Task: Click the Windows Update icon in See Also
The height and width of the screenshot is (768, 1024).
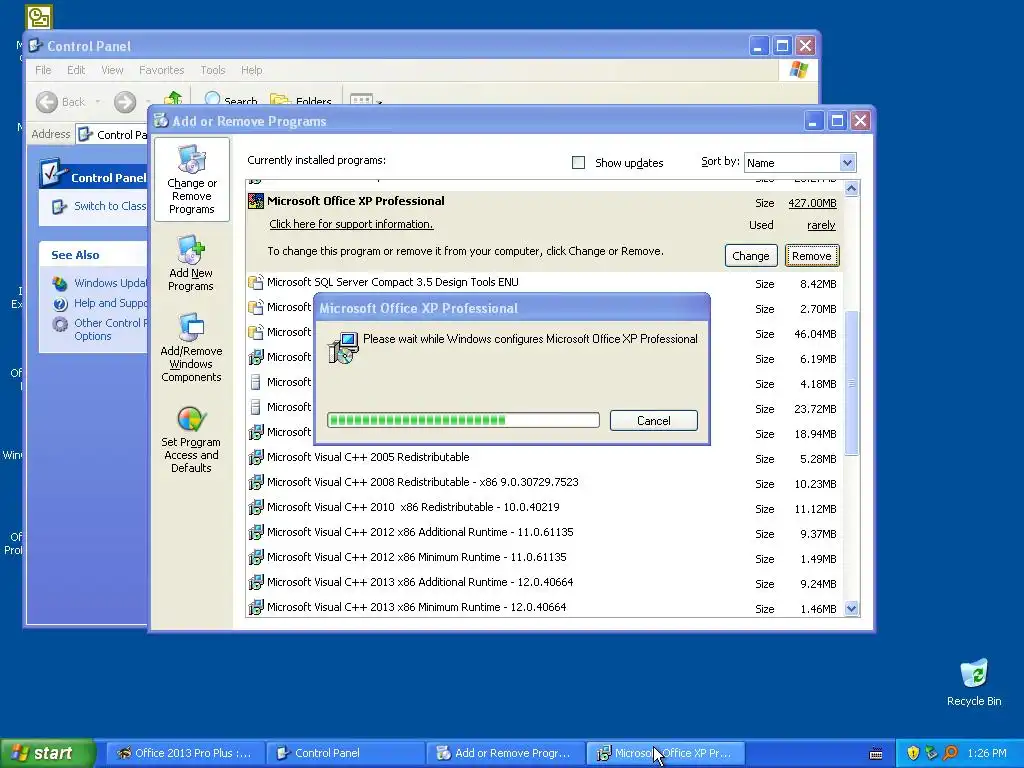Action: pyautogui.click(x=60, y=283)
